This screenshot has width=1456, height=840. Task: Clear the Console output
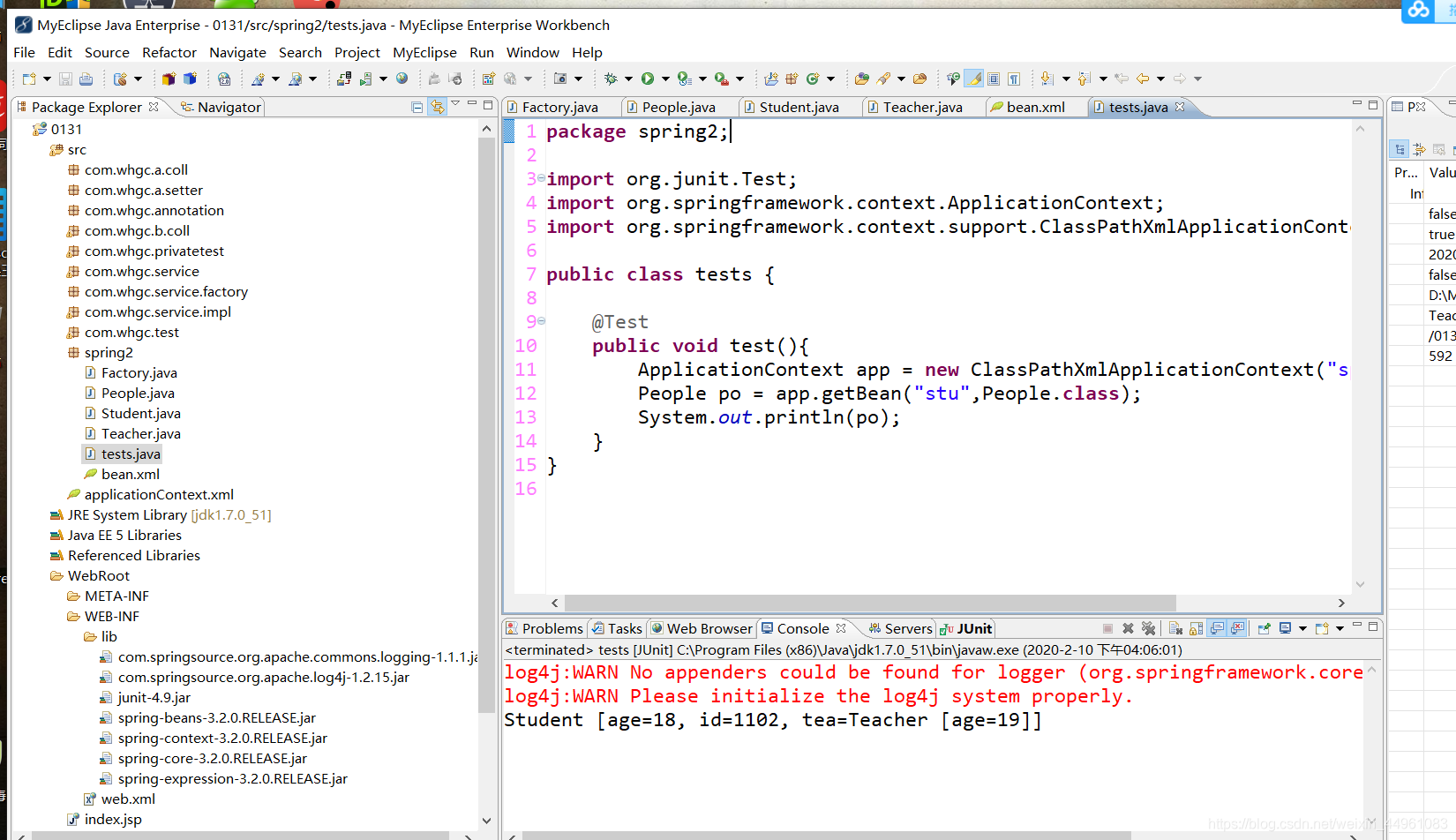click(x=1176, y=628)
